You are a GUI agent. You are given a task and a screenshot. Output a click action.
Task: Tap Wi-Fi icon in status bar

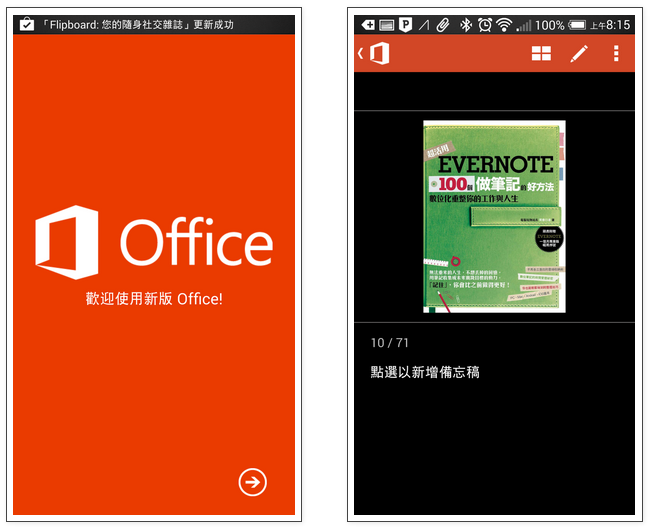coord(504,25)
